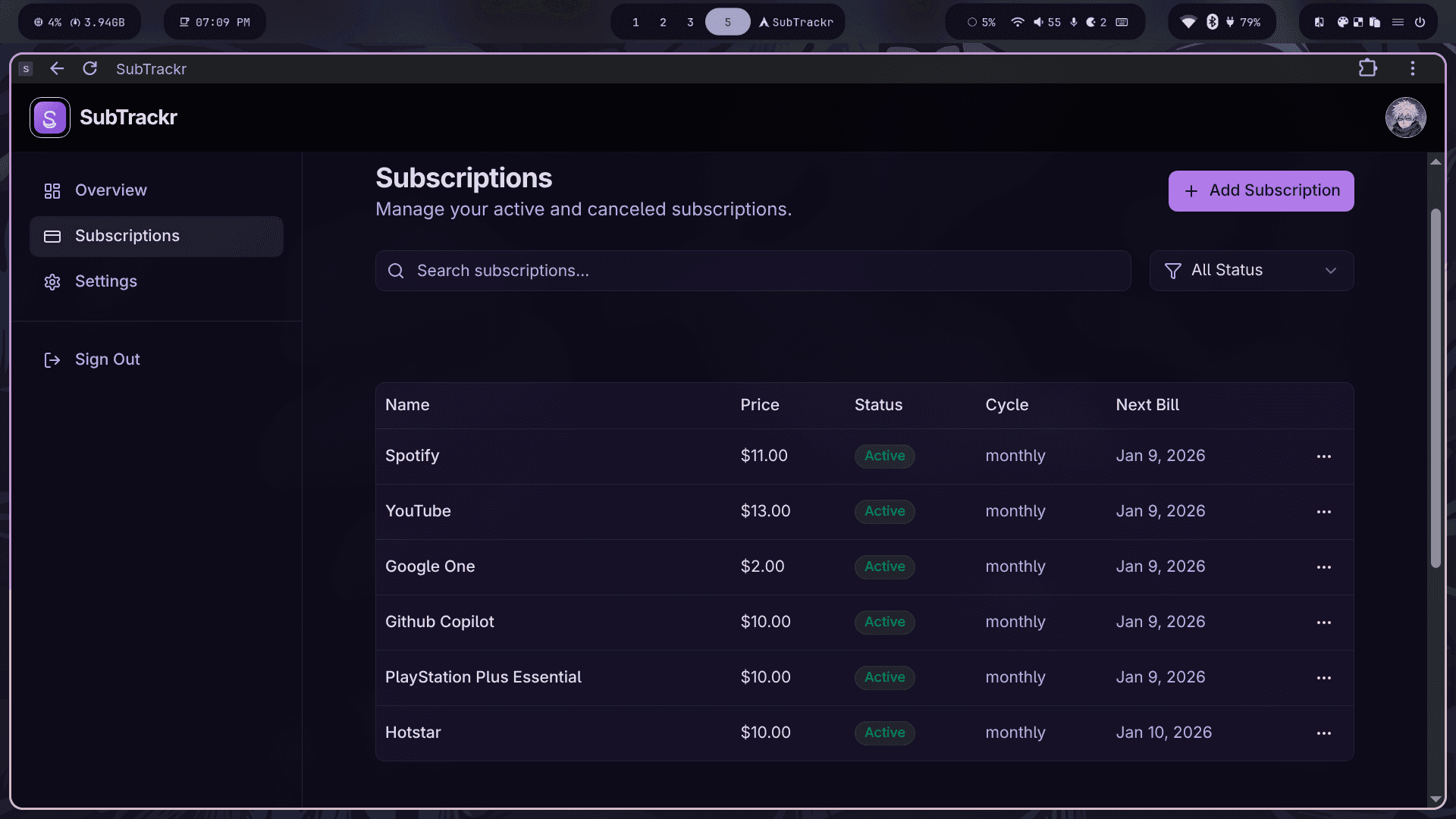Open the row menu for Spotify subscription
Screen dimensions: 1456x819
click(x=1324, y=457)
